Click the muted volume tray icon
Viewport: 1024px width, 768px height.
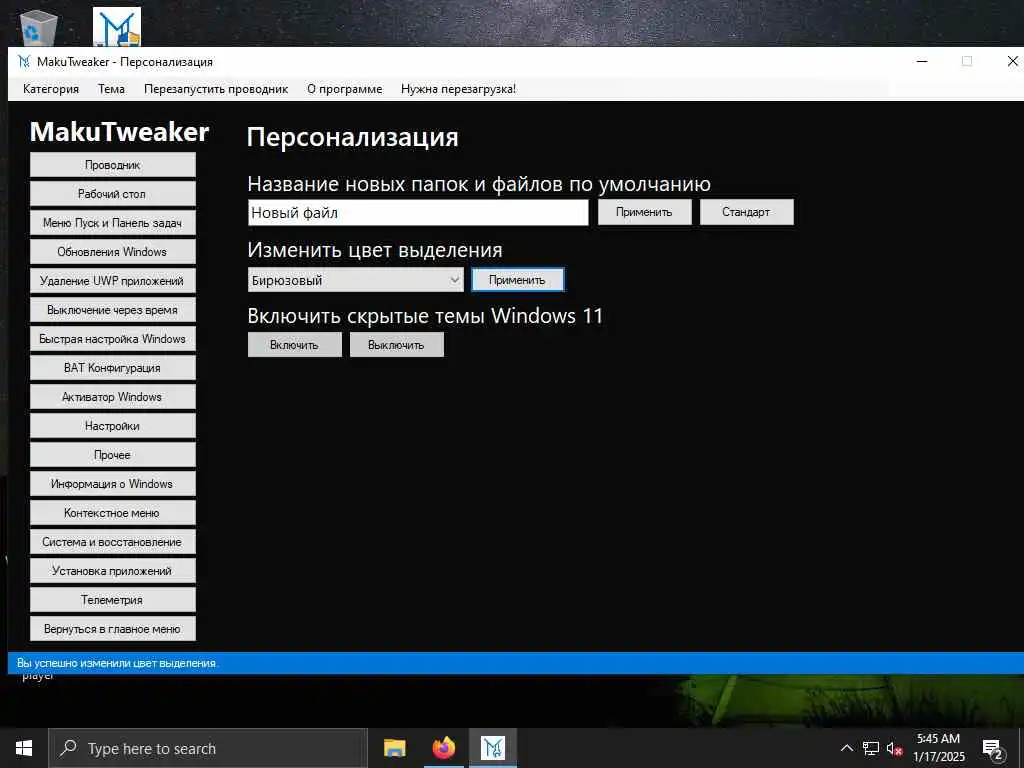pyautogui.click(x=894, y=749)
